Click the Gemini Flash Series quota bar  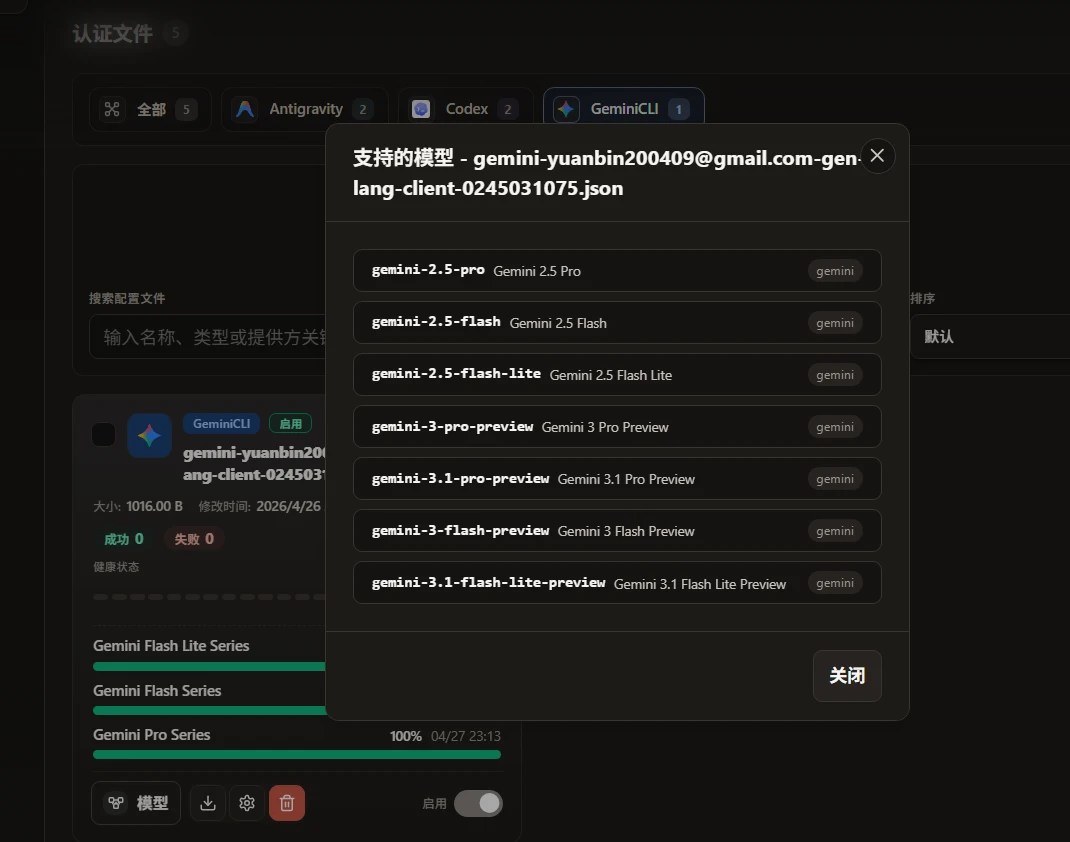click(x=209, y=710)
